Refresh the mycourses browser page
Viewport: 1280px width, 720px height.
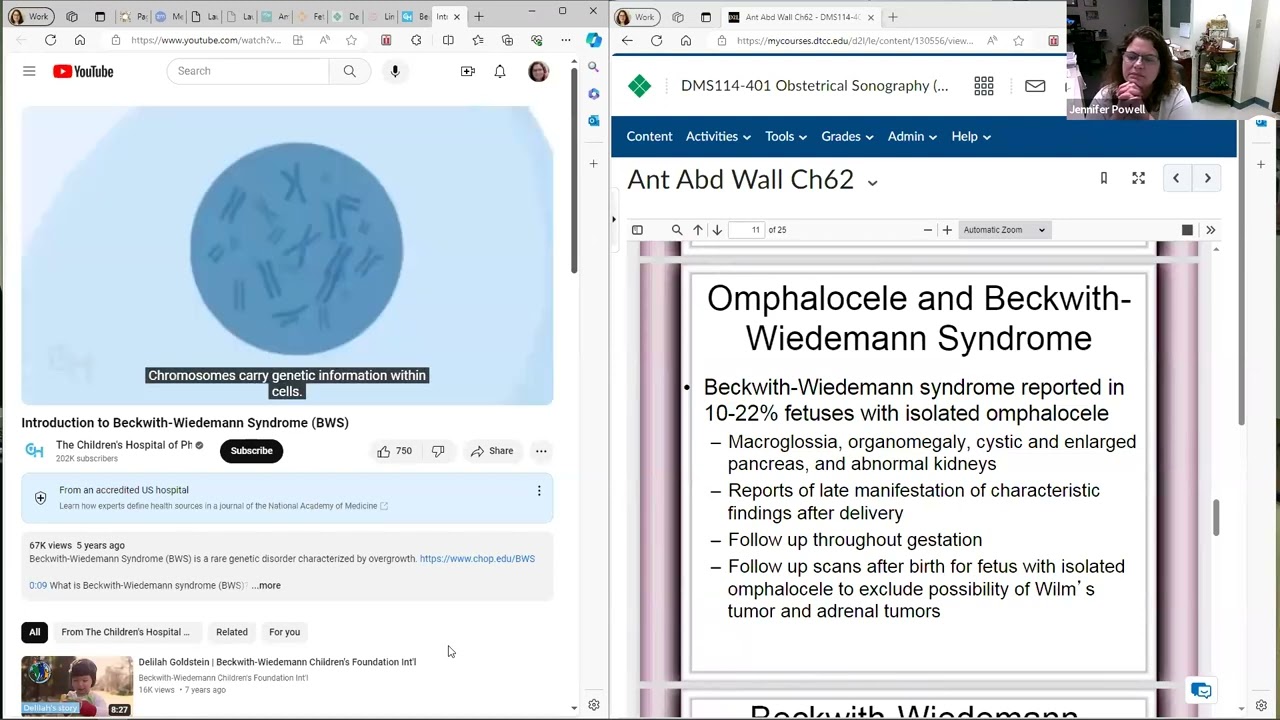coord(656,40)
